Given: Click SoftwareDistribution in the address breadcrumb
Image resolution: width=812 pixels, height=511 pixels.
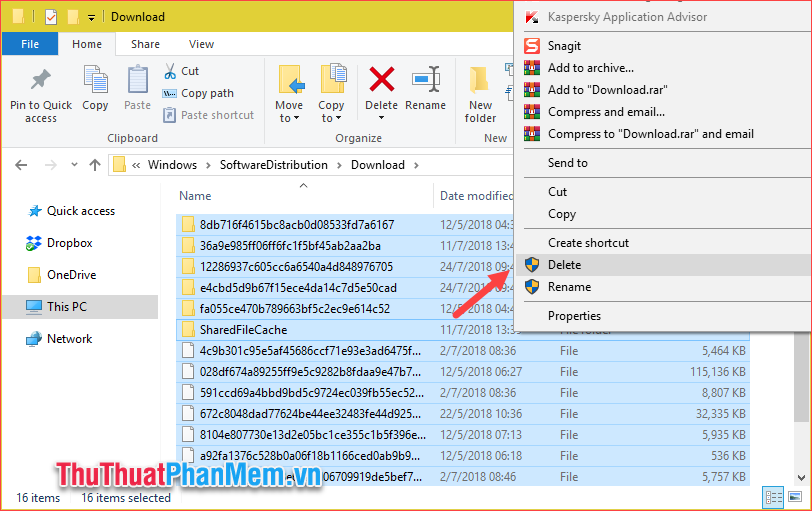Looking at the screenshot, I should 273,165.
